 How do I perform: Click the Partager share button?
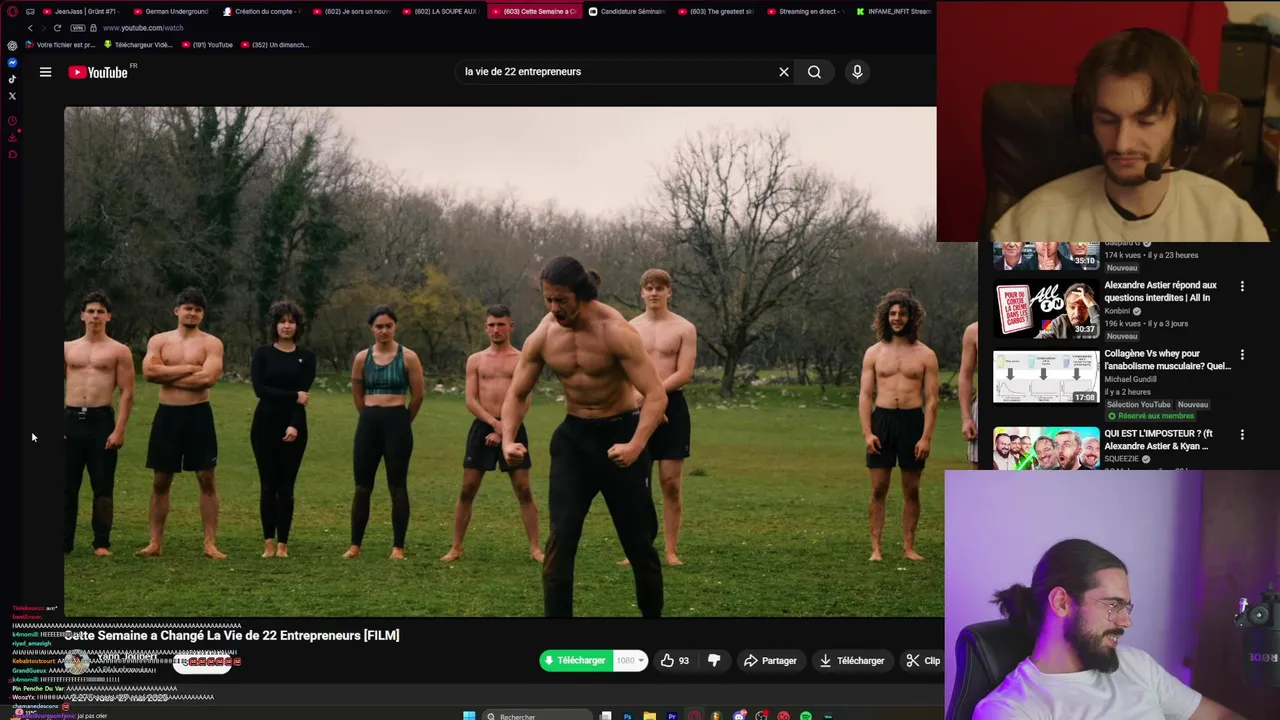pyautogui.click(x=770, y=660)
